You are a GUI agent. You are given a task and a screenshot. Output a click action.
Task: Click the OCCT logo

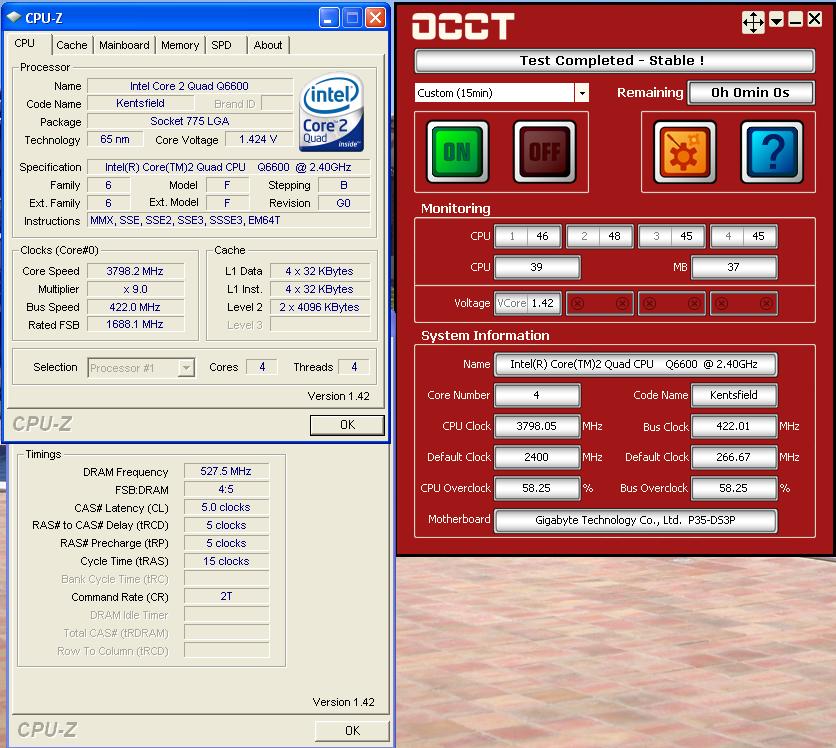[x=463, y=26]
